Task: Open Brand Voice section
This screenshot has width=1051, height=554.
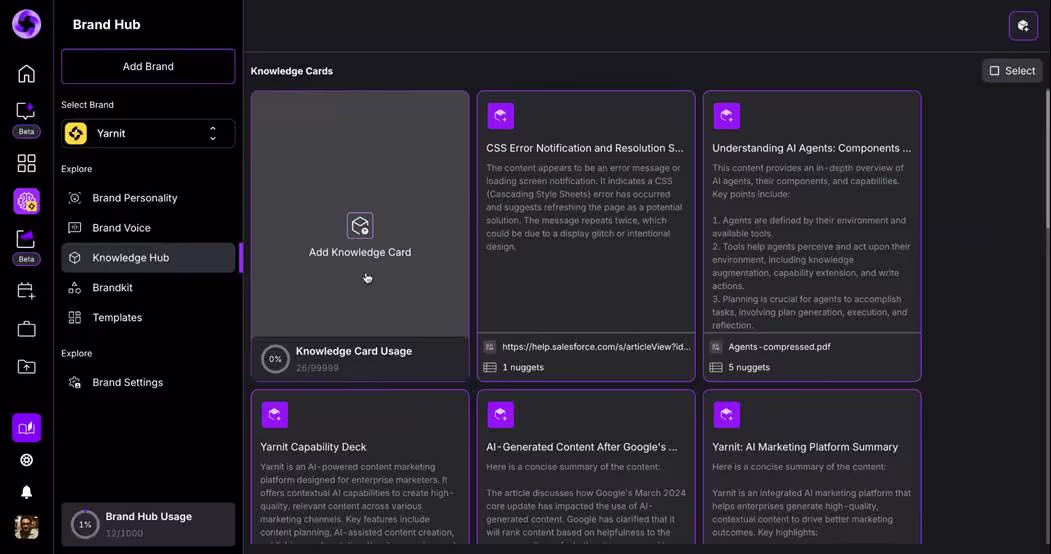Action: pyautogui.click(x=148, y=228)
